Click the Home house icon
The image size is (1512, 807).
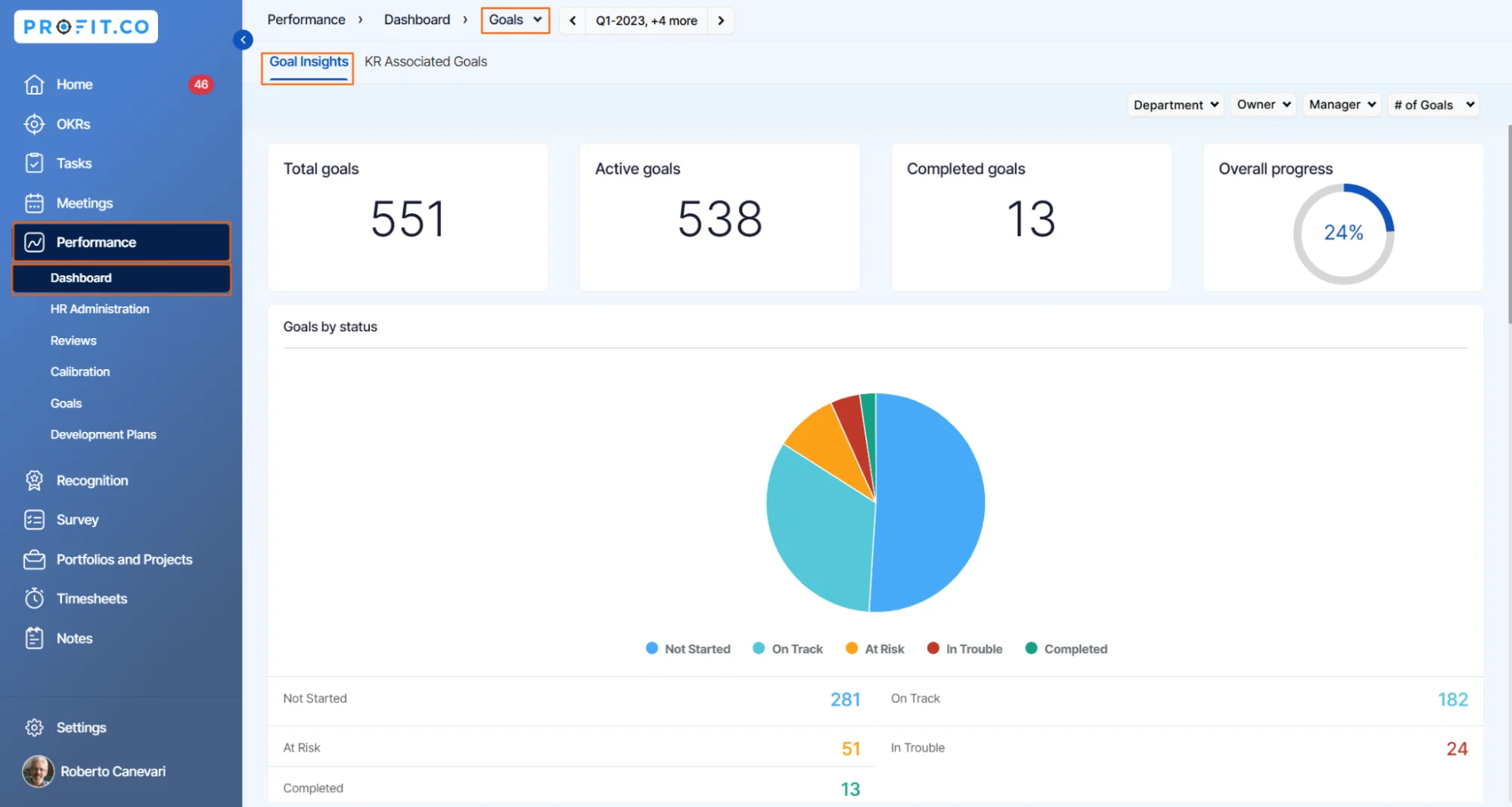click(34, 84)
